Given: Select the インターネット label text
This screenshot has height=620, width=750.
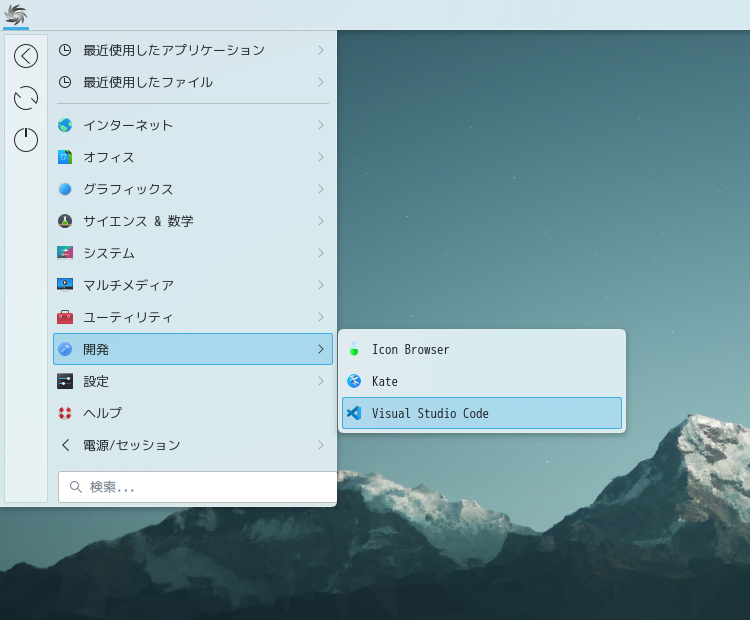Looking at the screenshot, I should [128, 125].
